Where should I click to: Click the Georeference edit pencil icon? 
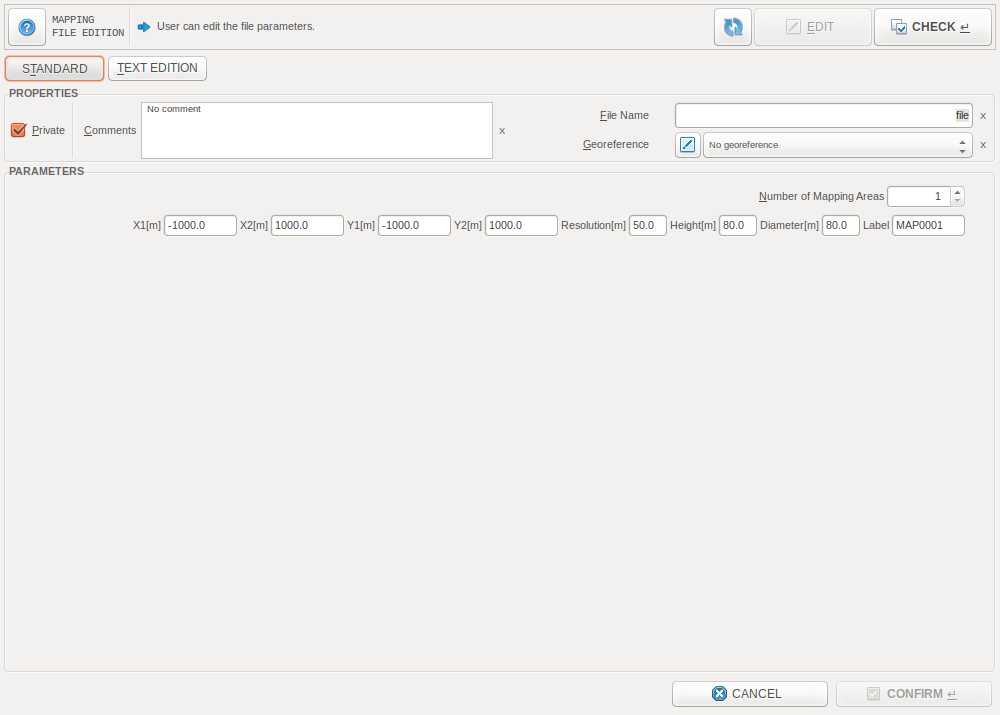688,145
